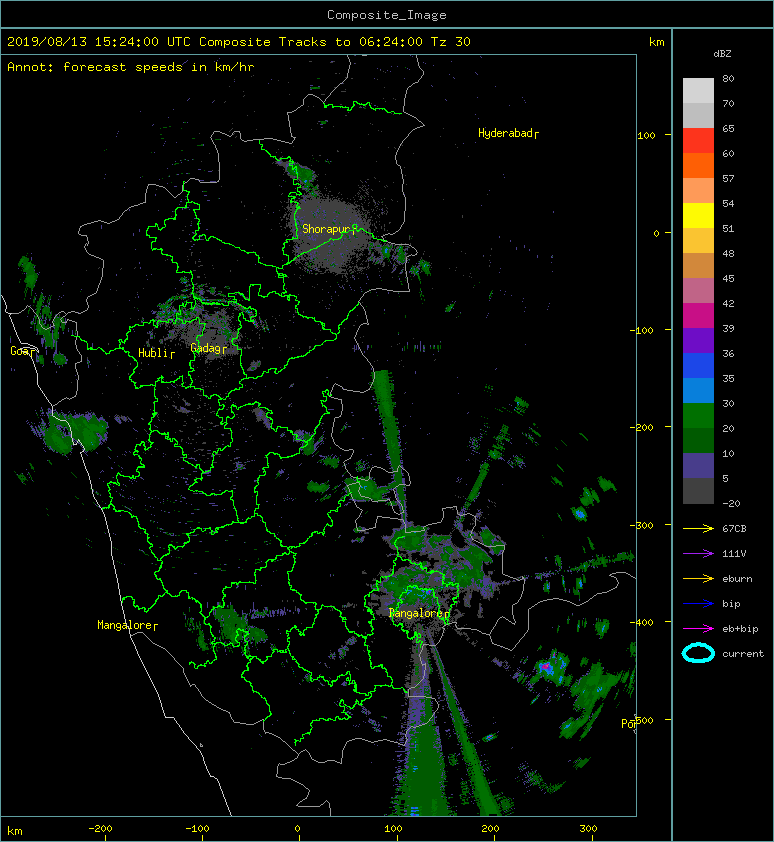Click the 80 value on dBZ scale
Viewport: 774px width, 842px height.
[x=728, y=78]
